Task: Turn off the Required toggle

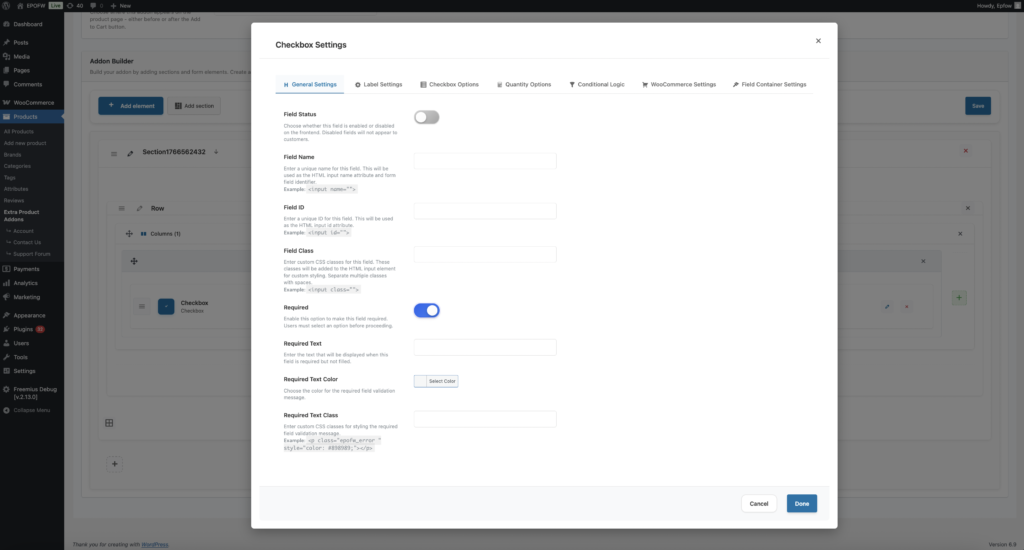Action: [426, 310]
